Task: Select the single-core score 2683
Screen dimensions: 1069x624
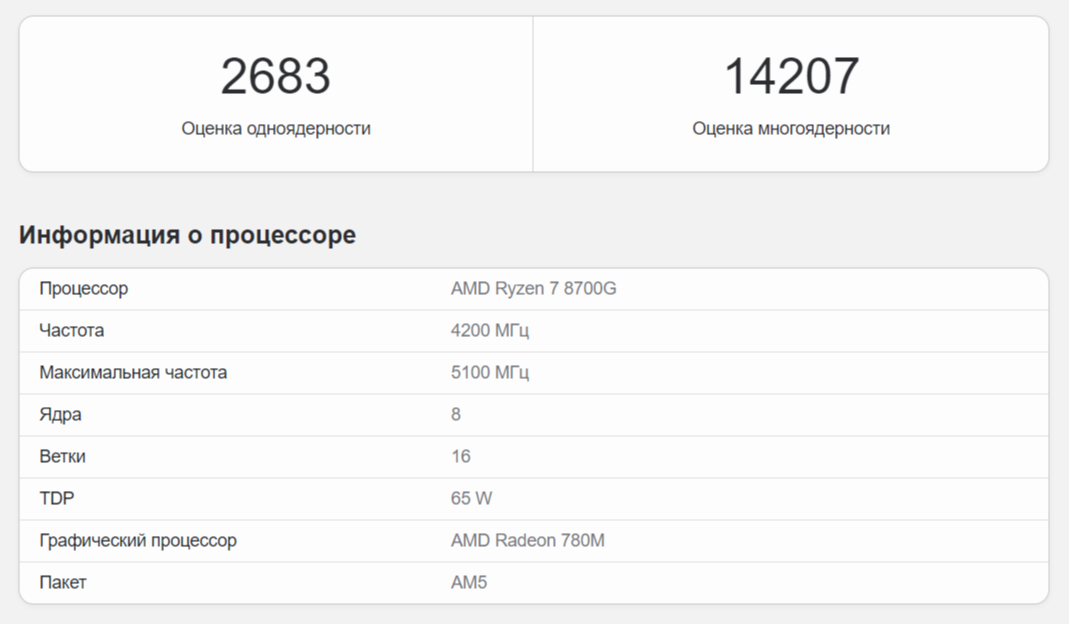Action: [x=275, y=76]
